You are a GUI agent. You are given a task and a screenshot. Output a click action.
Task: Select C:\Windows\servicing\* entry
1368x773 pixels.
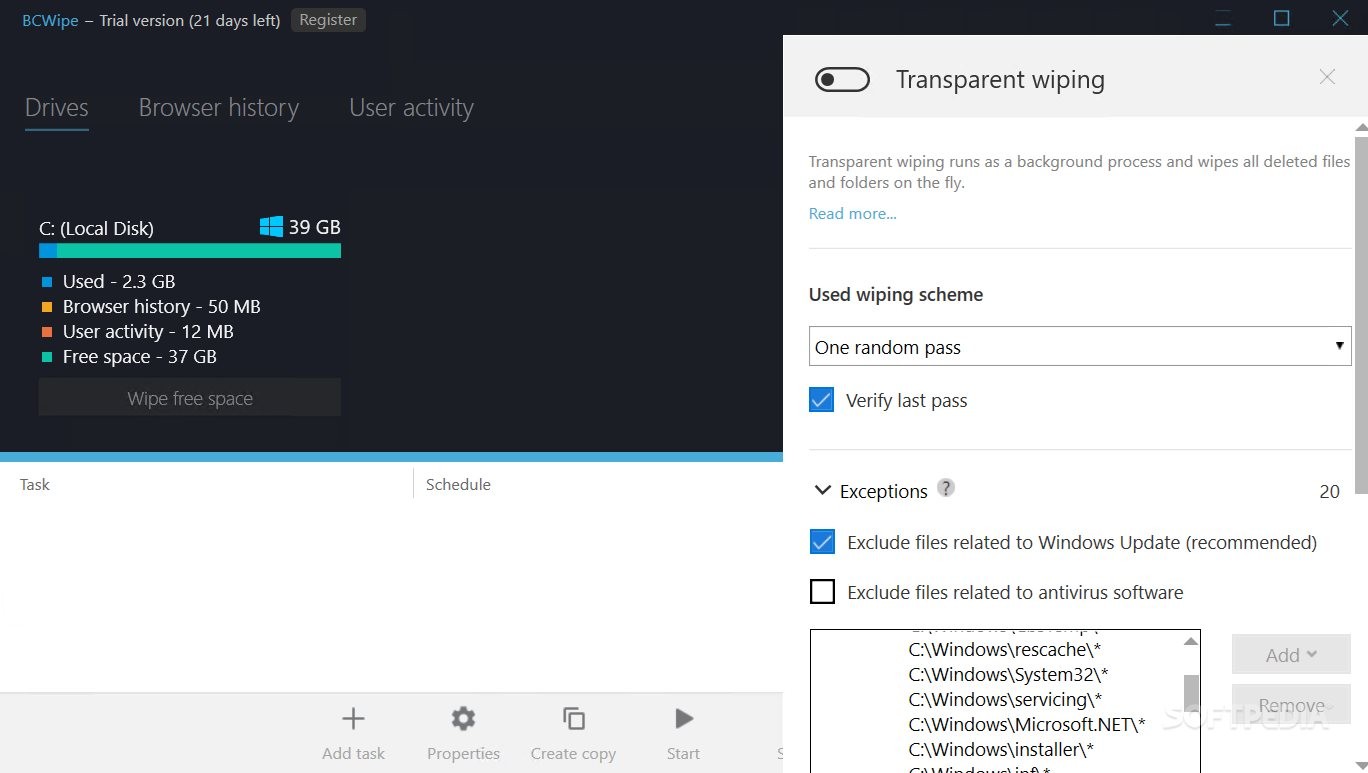tap(1005, 699)
